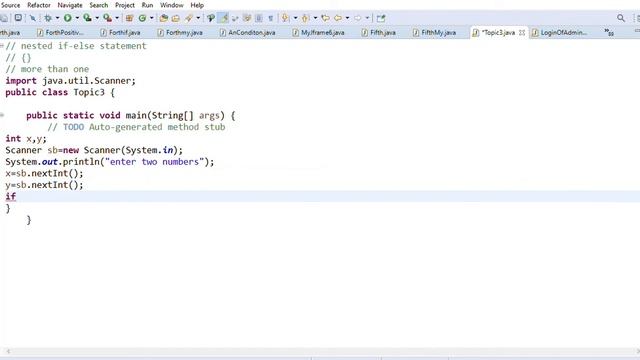Open the Navigate menu

[x=70, y=5]
